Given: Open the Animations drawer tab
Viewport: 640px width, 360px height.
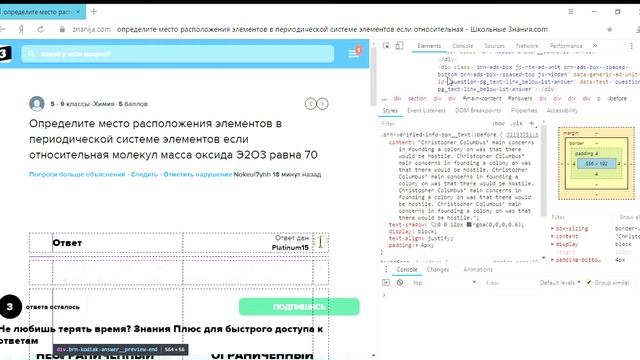Looking at the screenshot, I should (478, 269).
